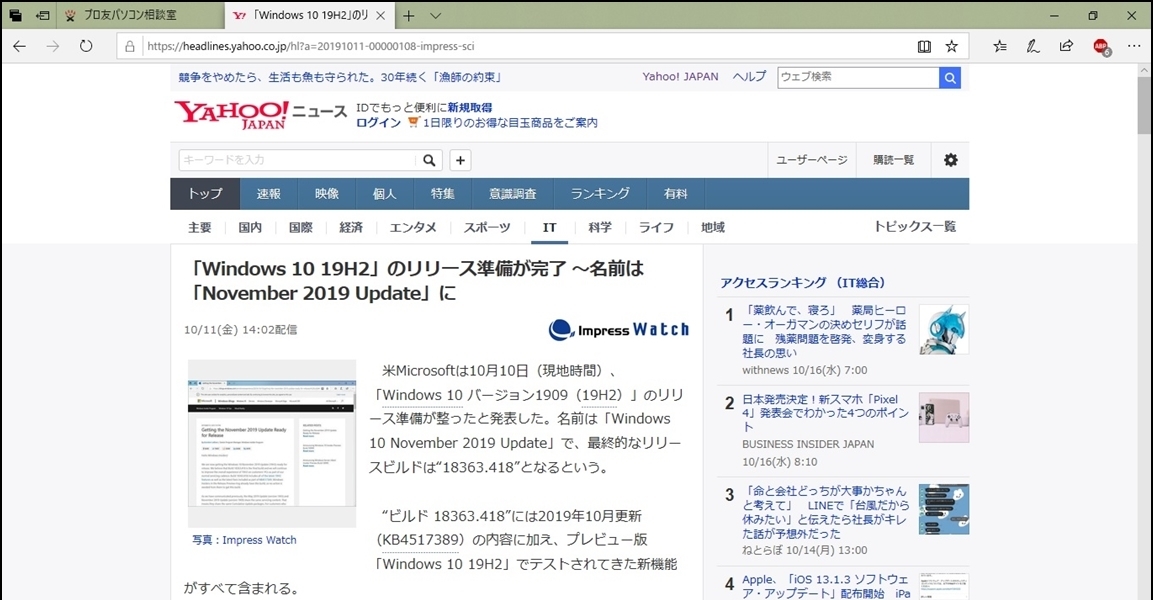Open the ABP extension icon
1153x600 pixels.
coord(1102,47)
